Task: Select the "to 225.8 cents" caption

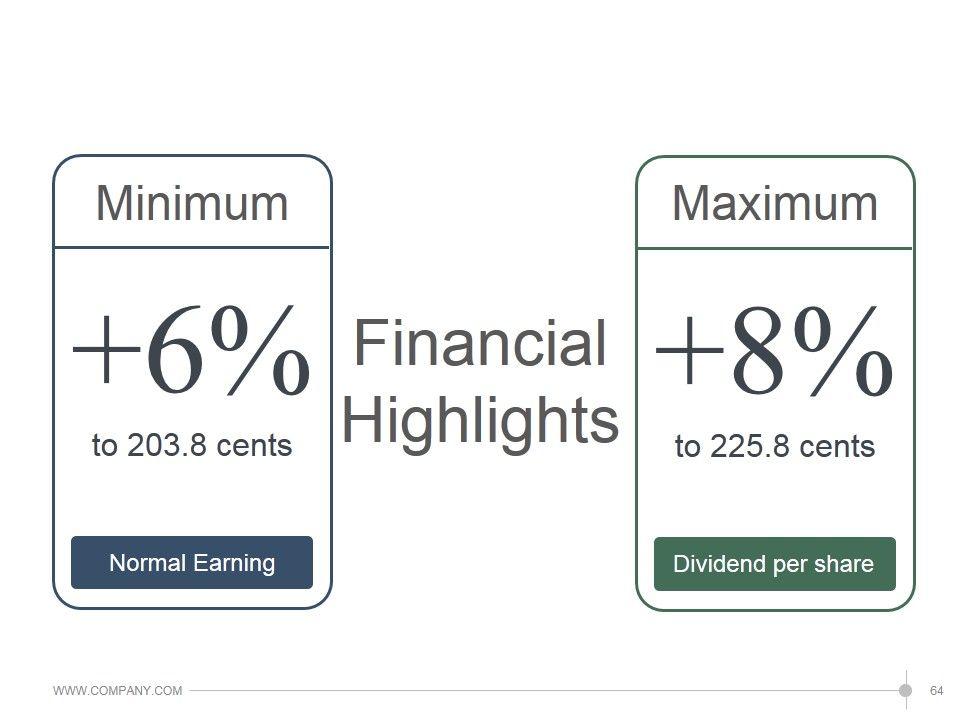Action: click(775, 446)
